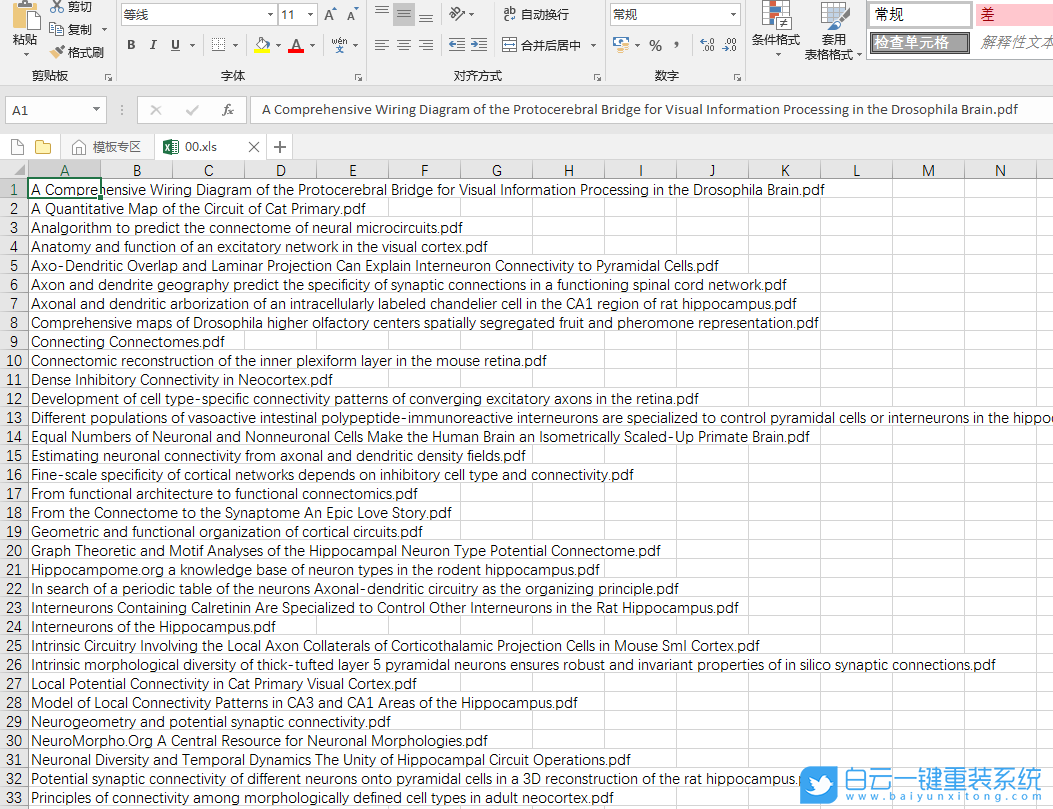Image resolution: width=1053 pixels, height=809 pixels.
Task: Click the Center align text icon
Action: (x=404, y=45)
